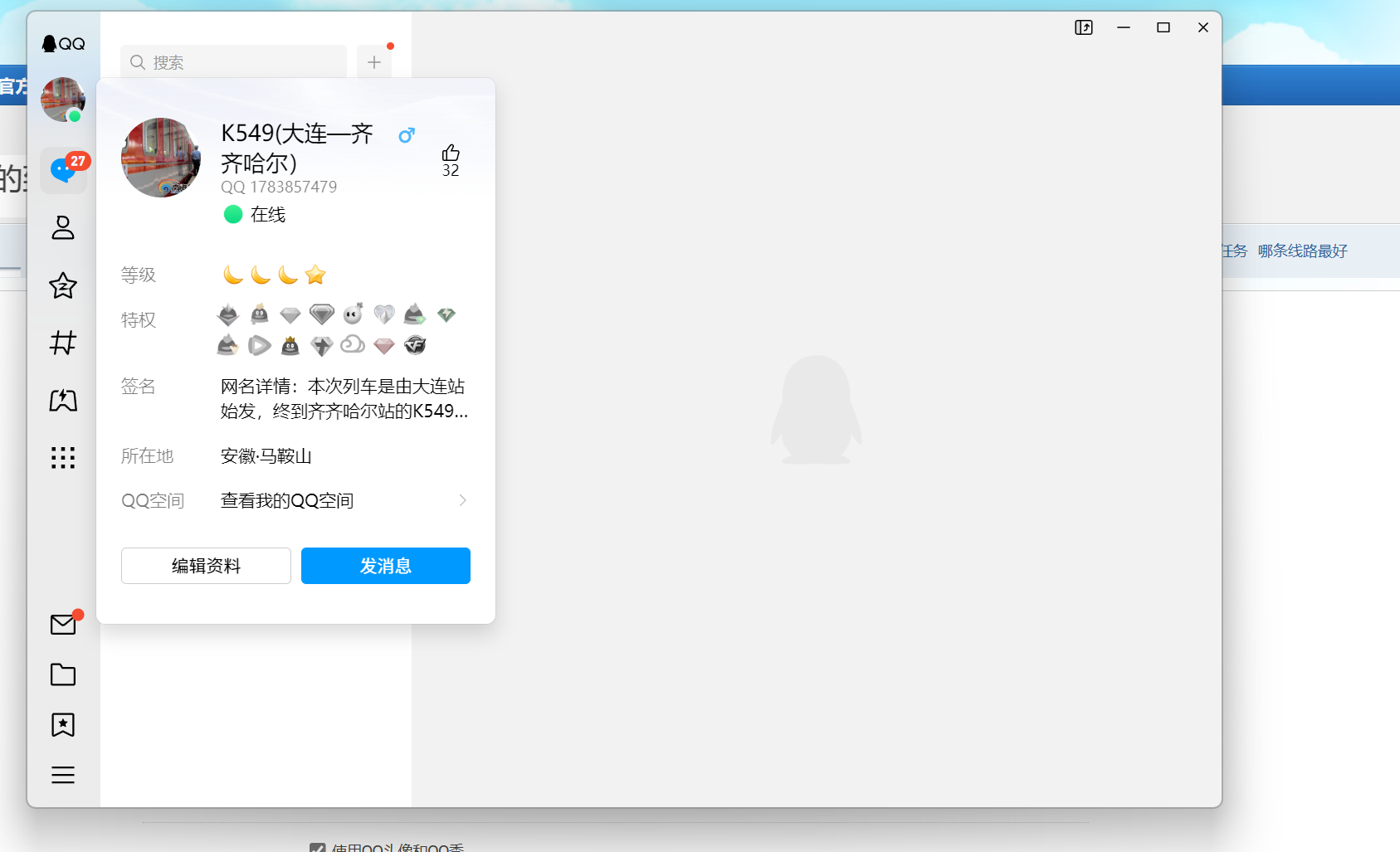The width and height of the screenshot is (1400, 852).
Task: Close the QQ window
Action: [x=1203, y=27]
